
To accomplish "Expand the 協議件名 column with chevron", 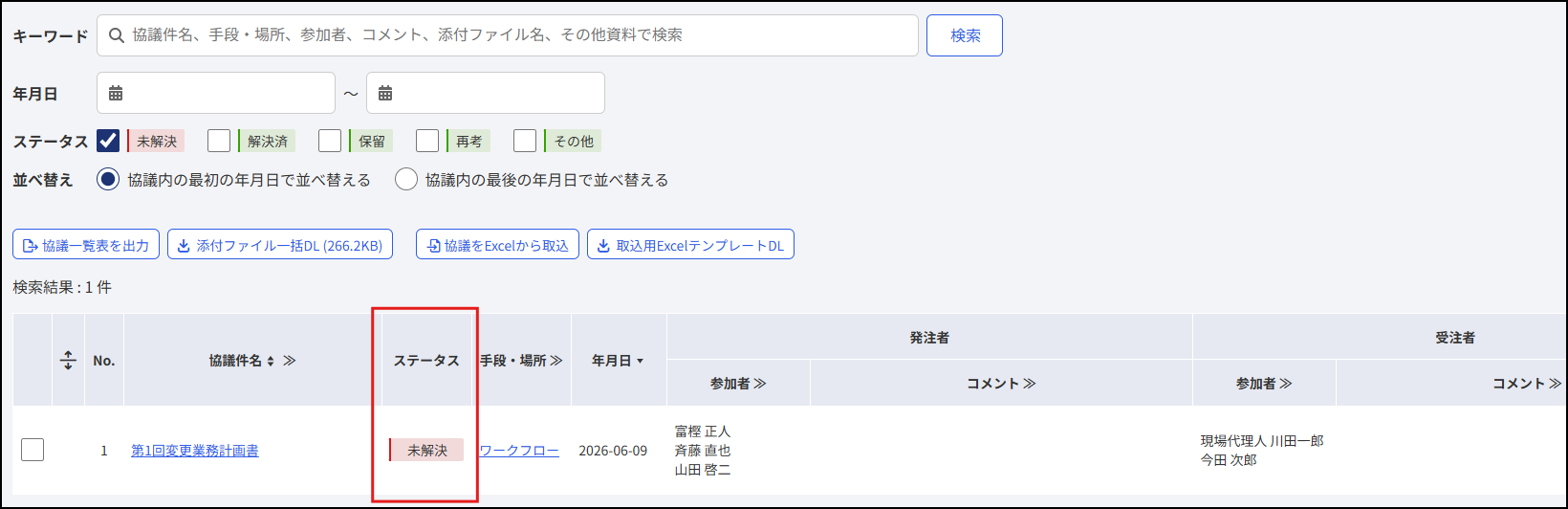I will [290, 361].
